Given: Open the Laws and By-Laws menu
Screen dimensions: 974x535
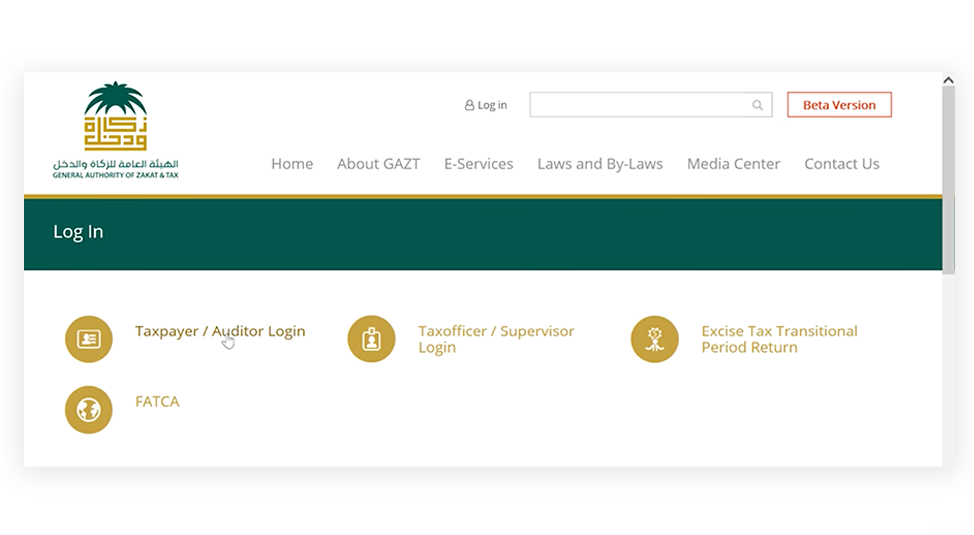Looking at the screenshot, I should [600, 164].
